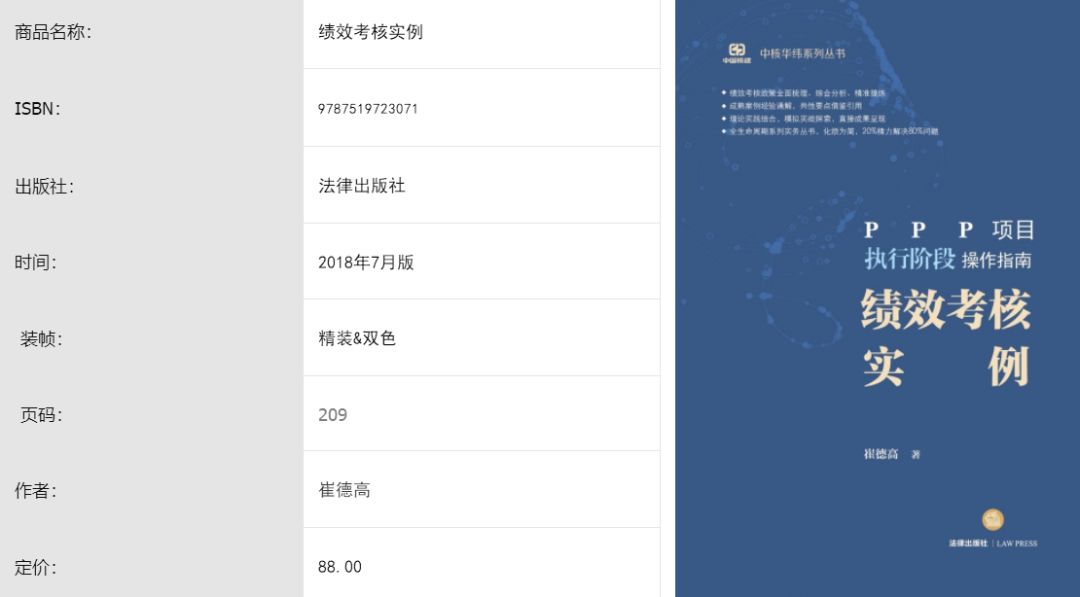
Task: Click the page count value 209
Action: point(332,415)
